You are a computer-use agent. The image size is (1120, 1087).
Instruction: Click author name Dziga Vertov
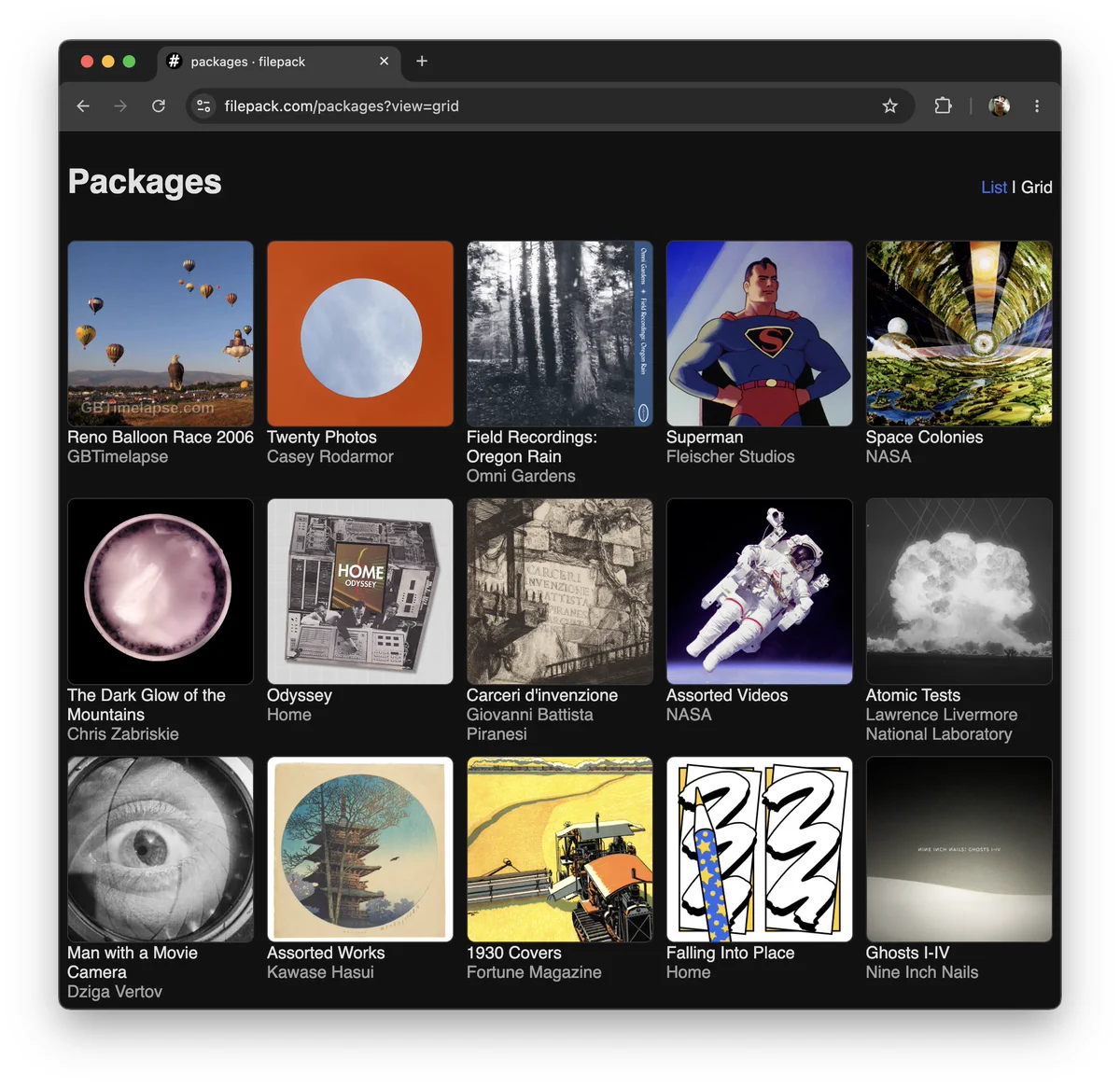click(115, 992)
